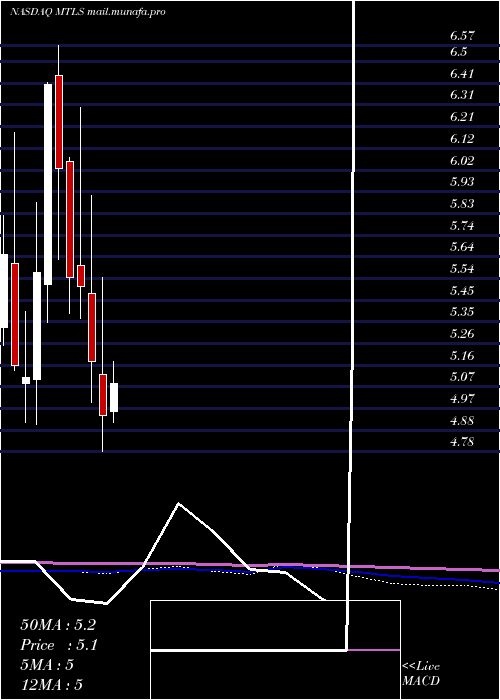
Task: Click the 5.26 price axis value
Action: 462,334
